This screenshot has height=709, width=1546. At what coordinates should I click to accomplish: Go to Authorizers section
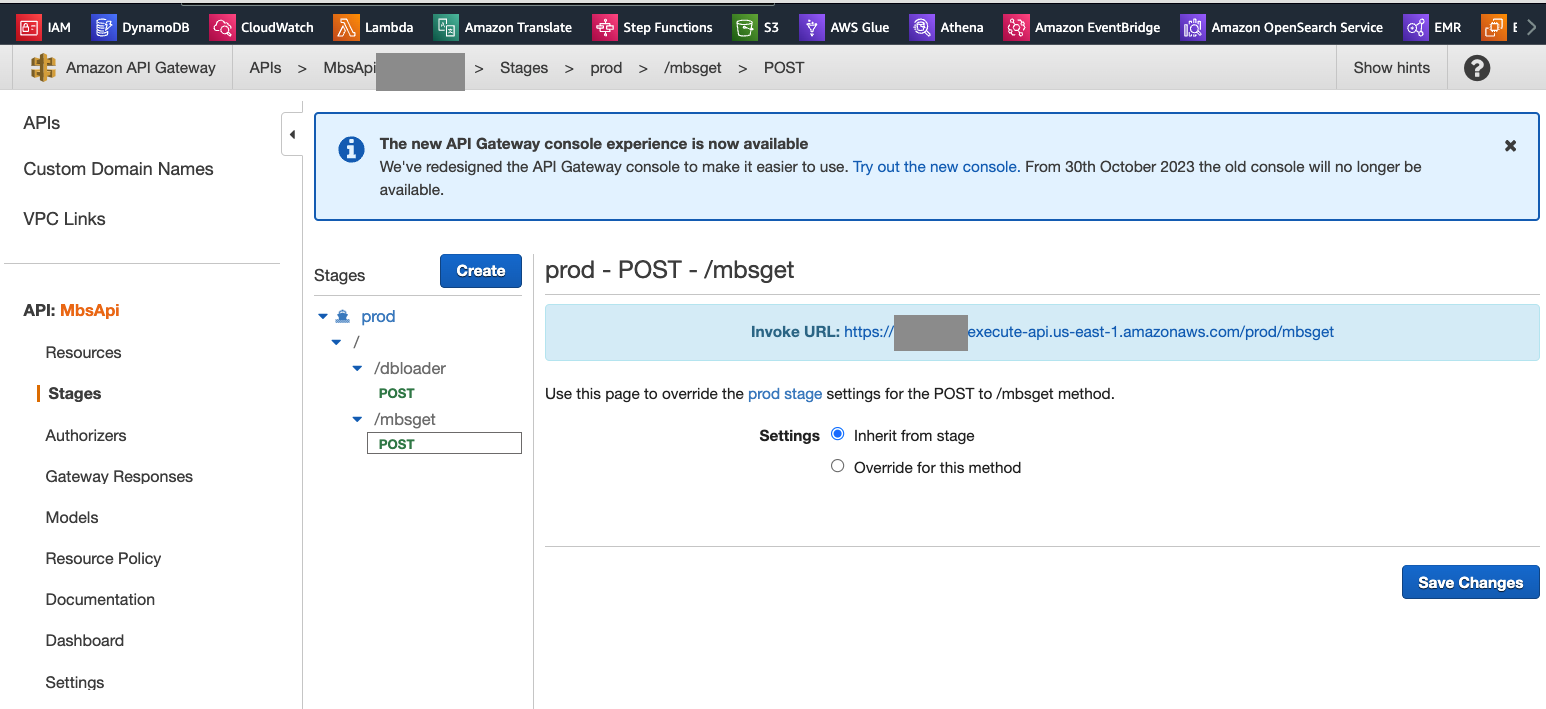click(x=86, y=435)
